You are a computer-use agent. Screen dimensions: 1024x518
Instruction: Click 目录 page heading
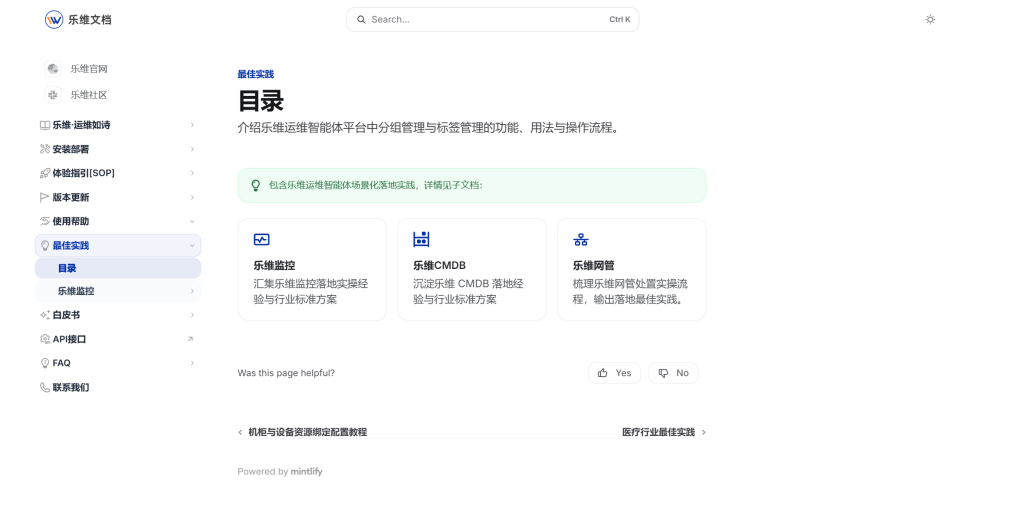click(261, 101)
